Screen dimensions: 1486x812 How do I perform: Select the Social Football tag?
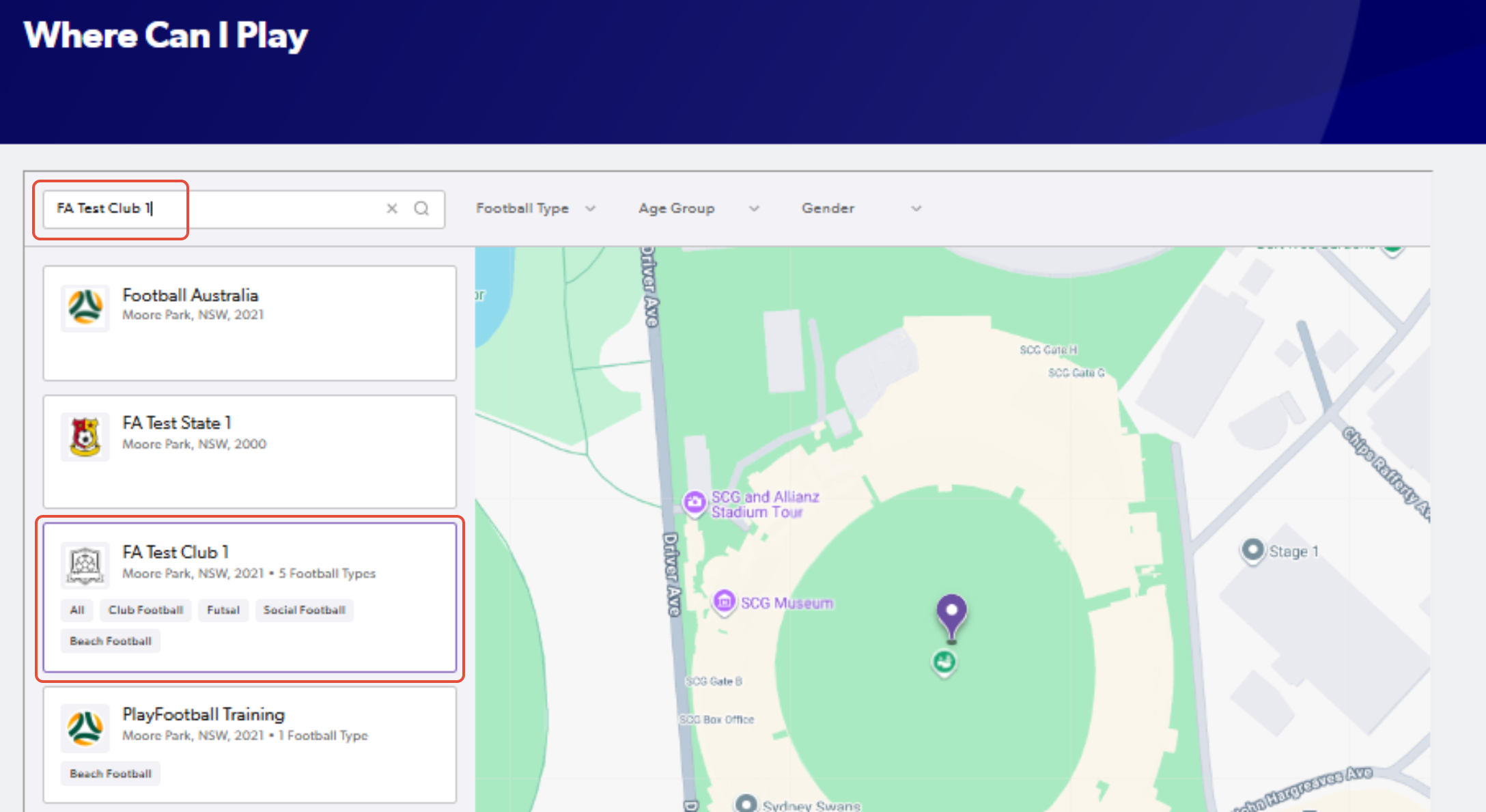[x=305, y=610]
